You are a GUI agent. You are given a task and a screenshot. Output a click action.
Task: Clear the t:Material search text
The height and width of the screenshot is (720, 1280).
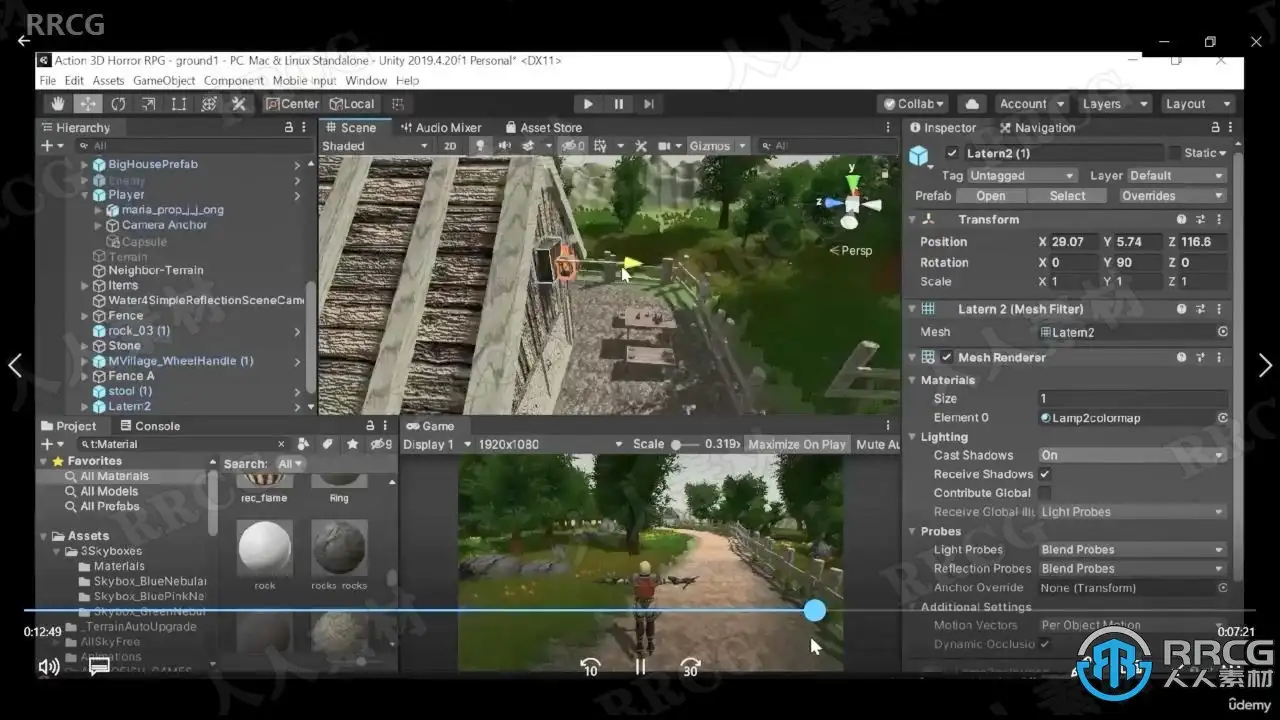point(281,444)
